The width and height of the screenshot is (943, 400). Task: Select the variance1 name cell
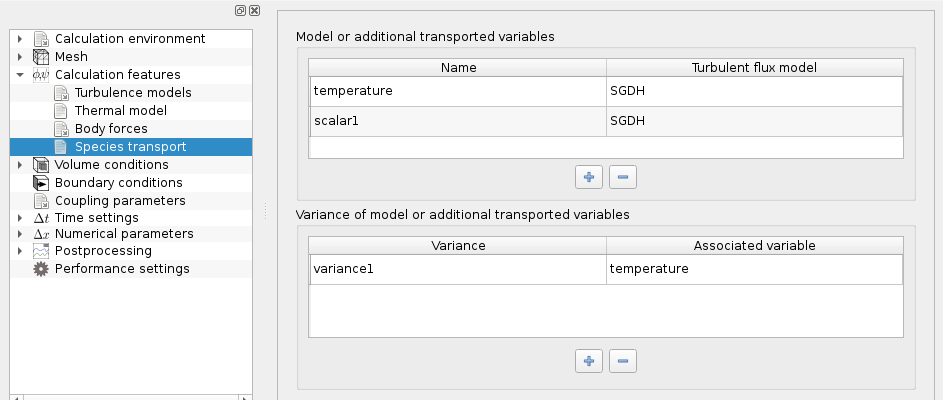(457, 270)
